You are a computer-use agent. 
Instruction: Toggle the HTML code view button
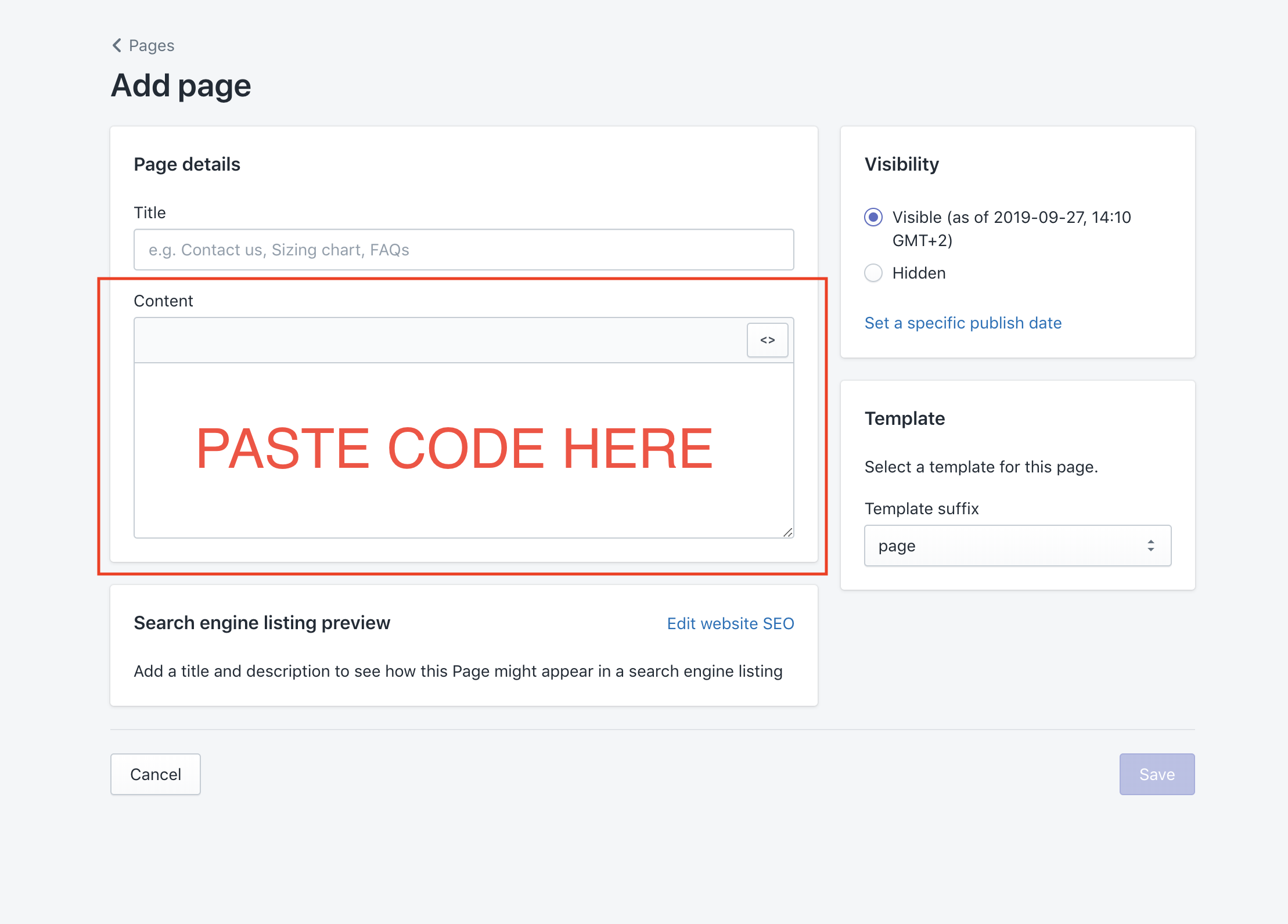click(x=767, y=340)
